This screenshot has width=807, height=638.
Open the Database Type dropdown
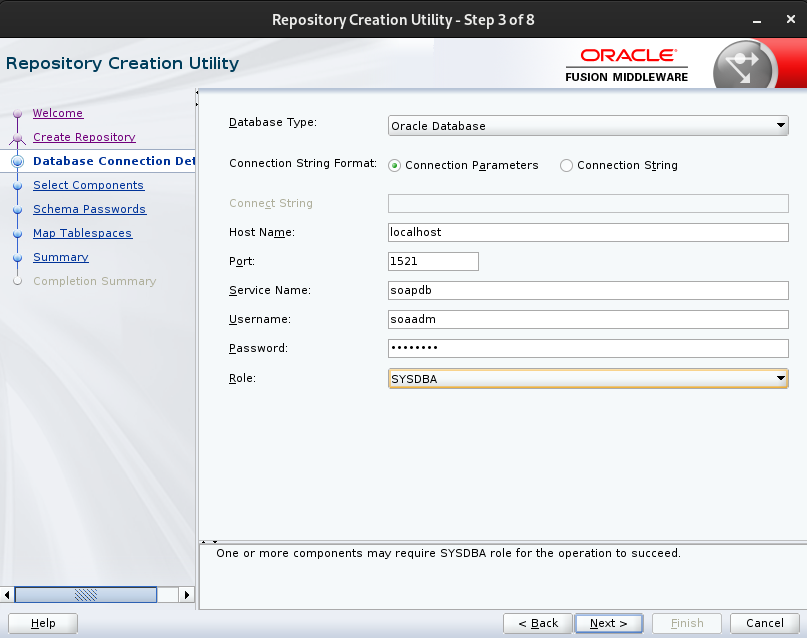point(588,126)
